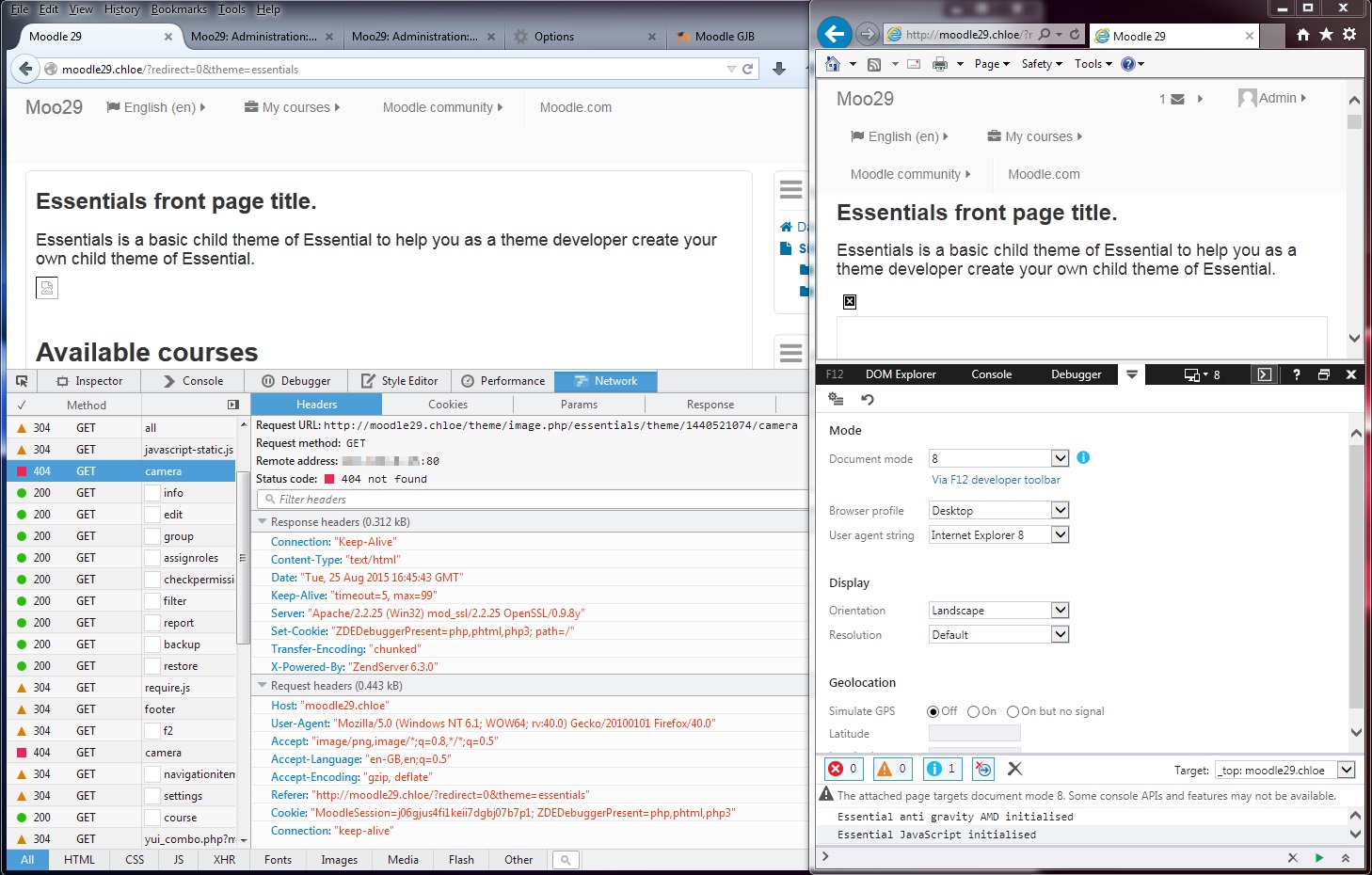
Task: Toggle F12 console errors filter icon
Action: click(x=843, y=769)
